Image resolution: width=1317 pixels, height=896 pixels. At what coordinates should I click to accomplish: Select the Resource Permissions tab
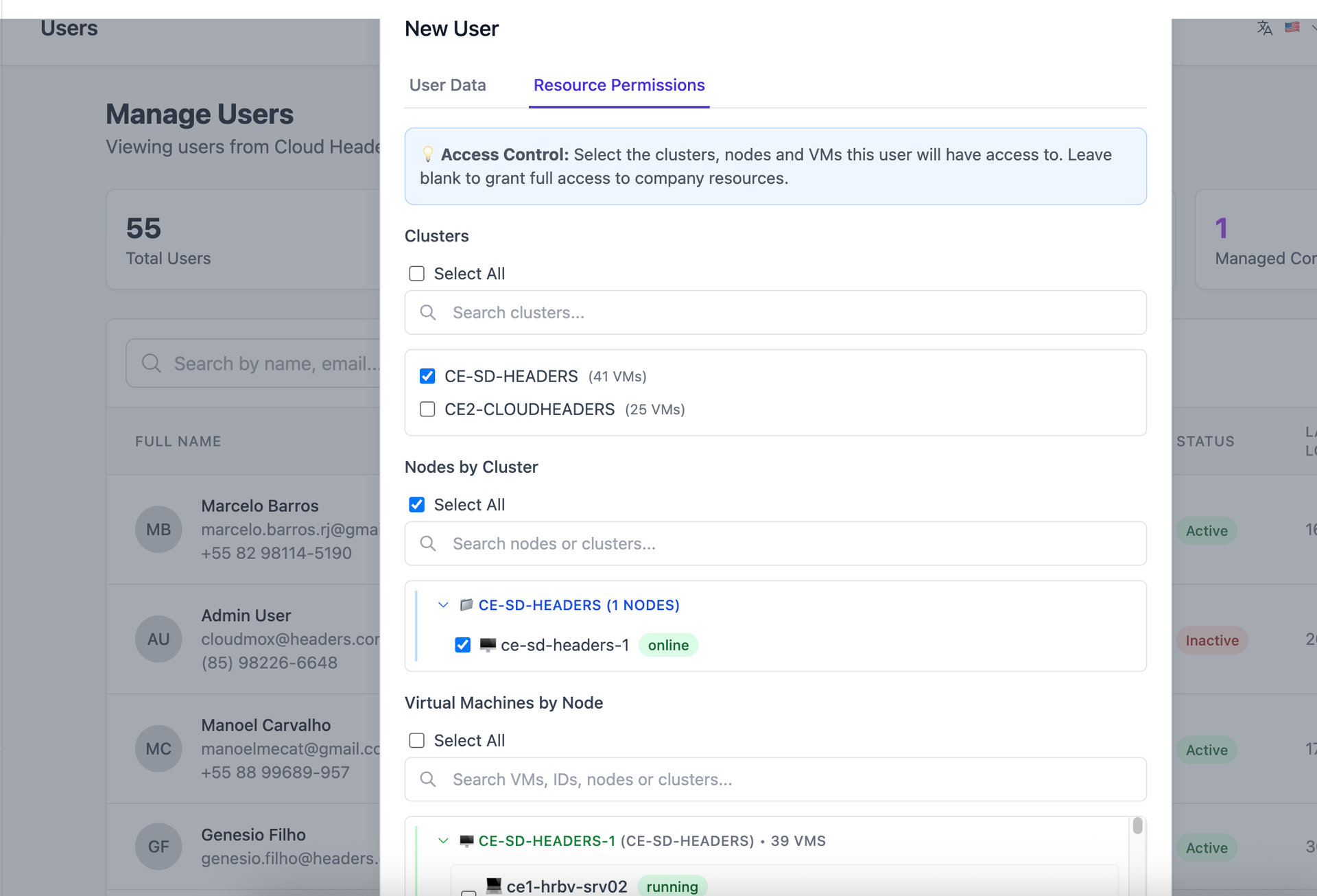coord(619,85)
